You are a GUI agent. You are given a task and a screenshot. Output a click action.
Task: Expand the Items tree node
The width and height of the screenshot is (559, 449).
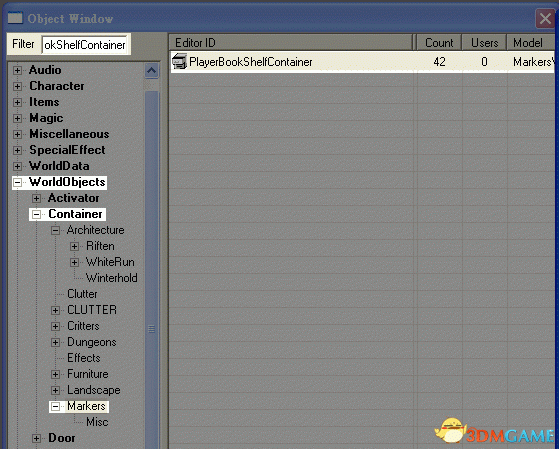[x=17, y=102]
